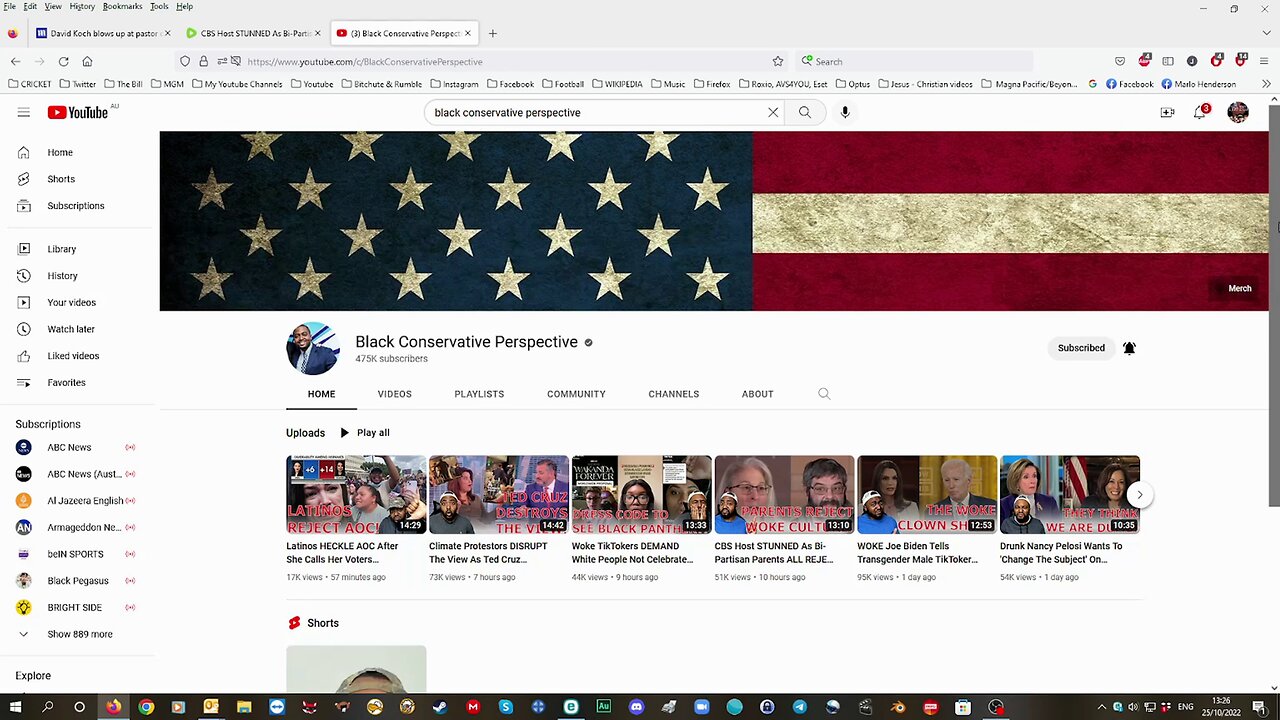Click the Firefox Search box

(x=915, y=61)
